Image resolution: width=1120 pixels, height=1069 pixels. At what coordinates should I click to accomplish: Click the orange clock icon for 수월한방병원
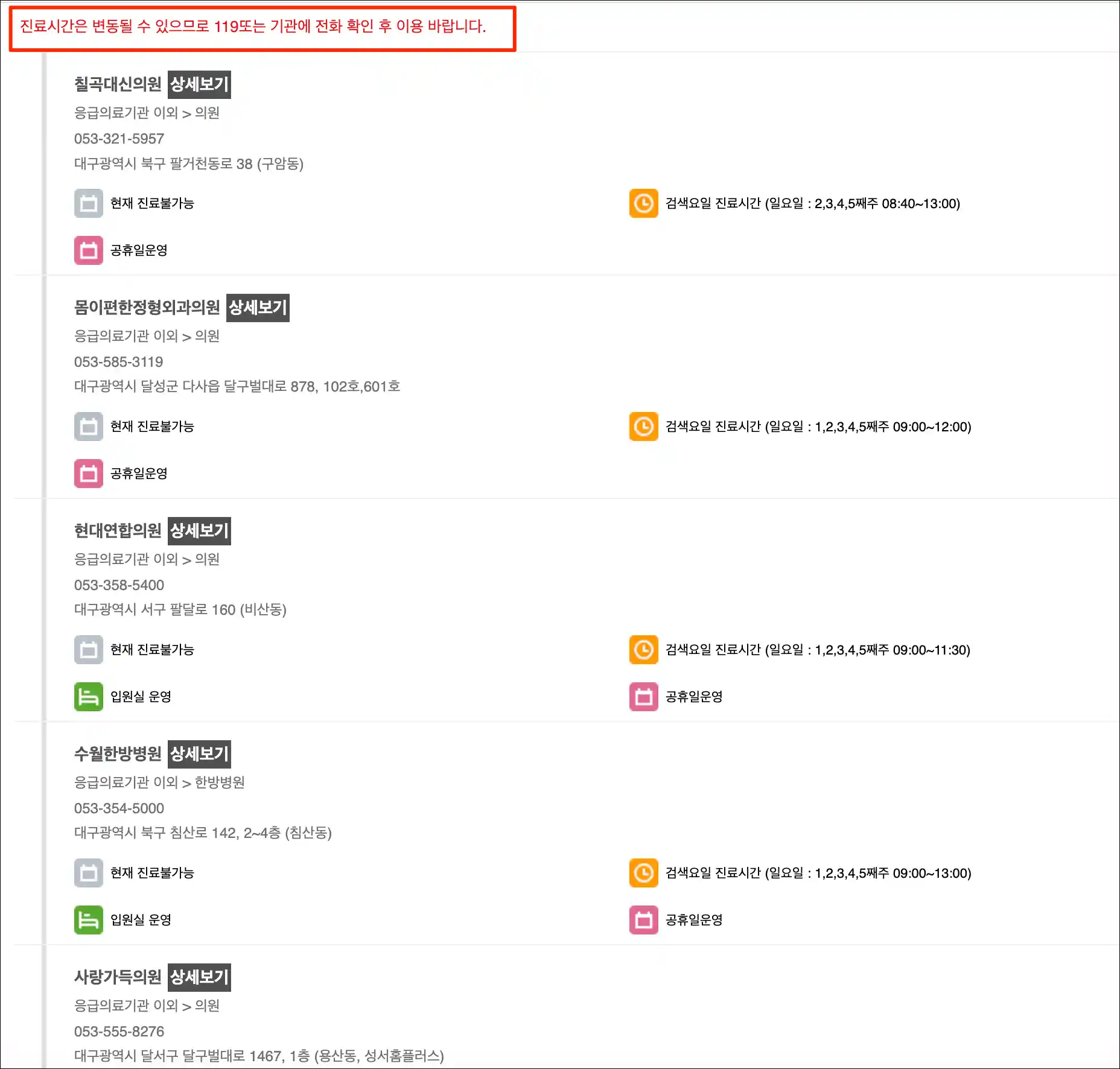[x=643, y=873]
